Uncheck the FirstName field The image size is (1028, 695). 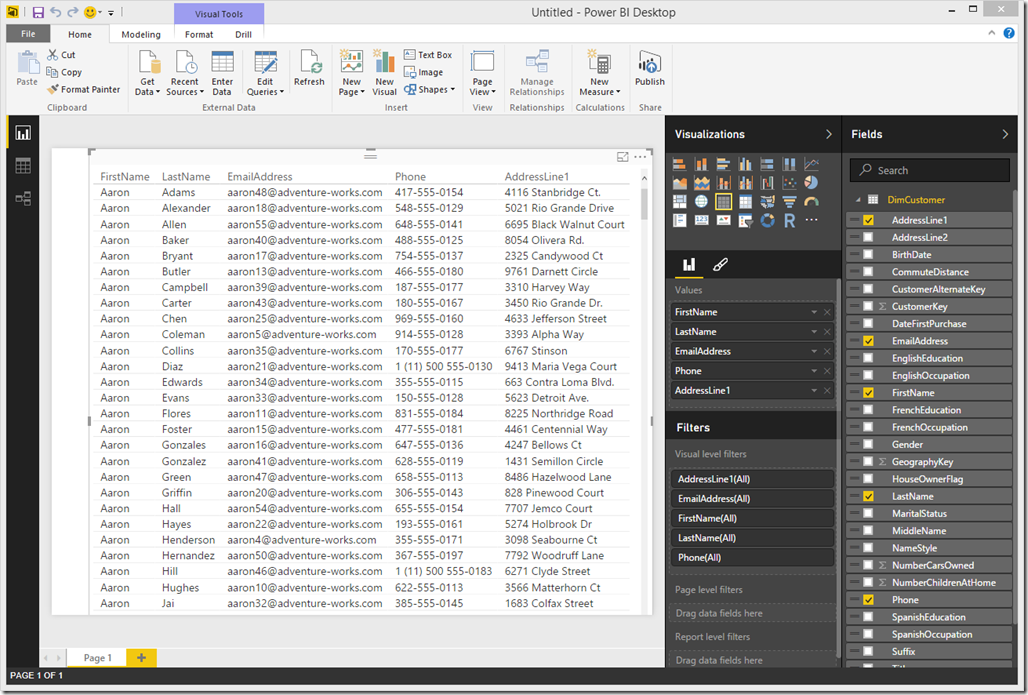(x=868, y=393)
